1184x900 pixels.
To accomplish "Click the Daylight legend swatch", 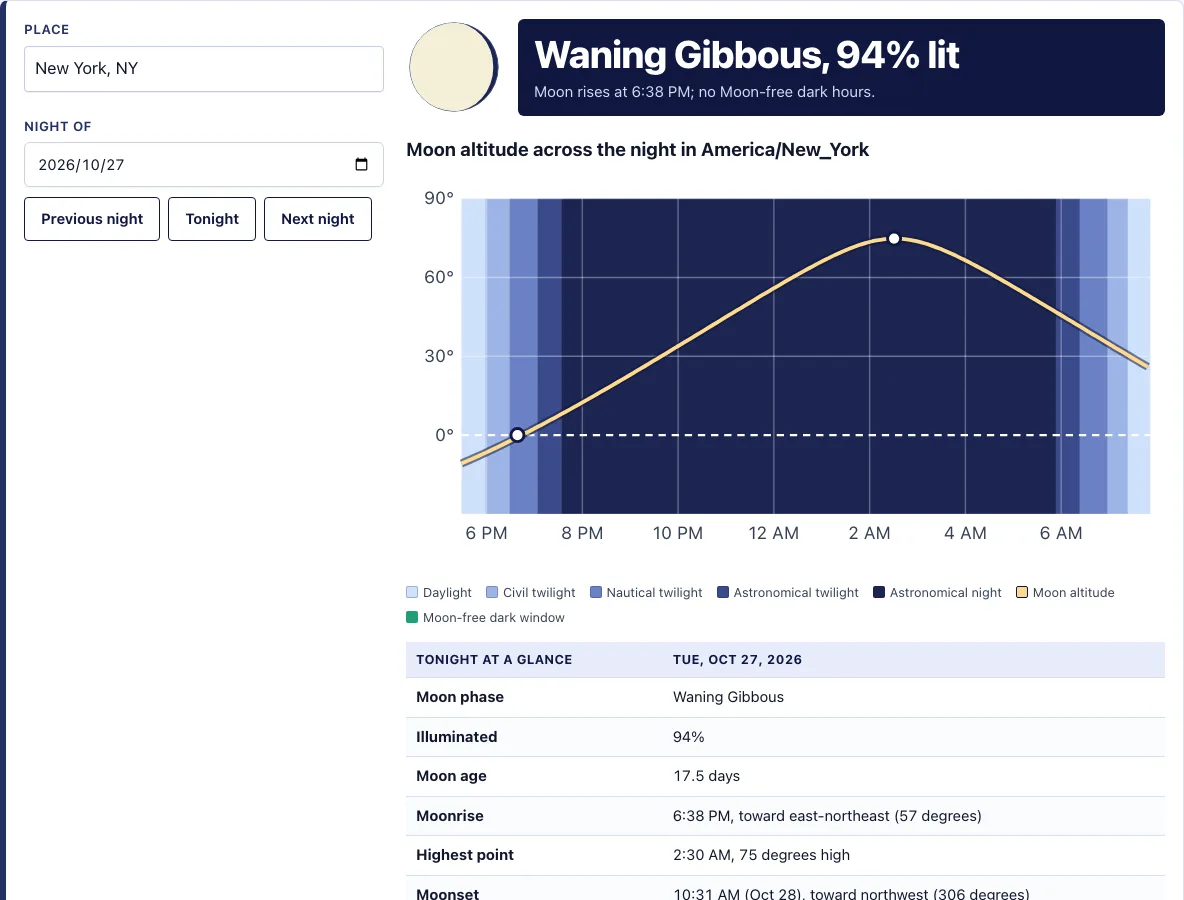I will (x=412, y=592).
